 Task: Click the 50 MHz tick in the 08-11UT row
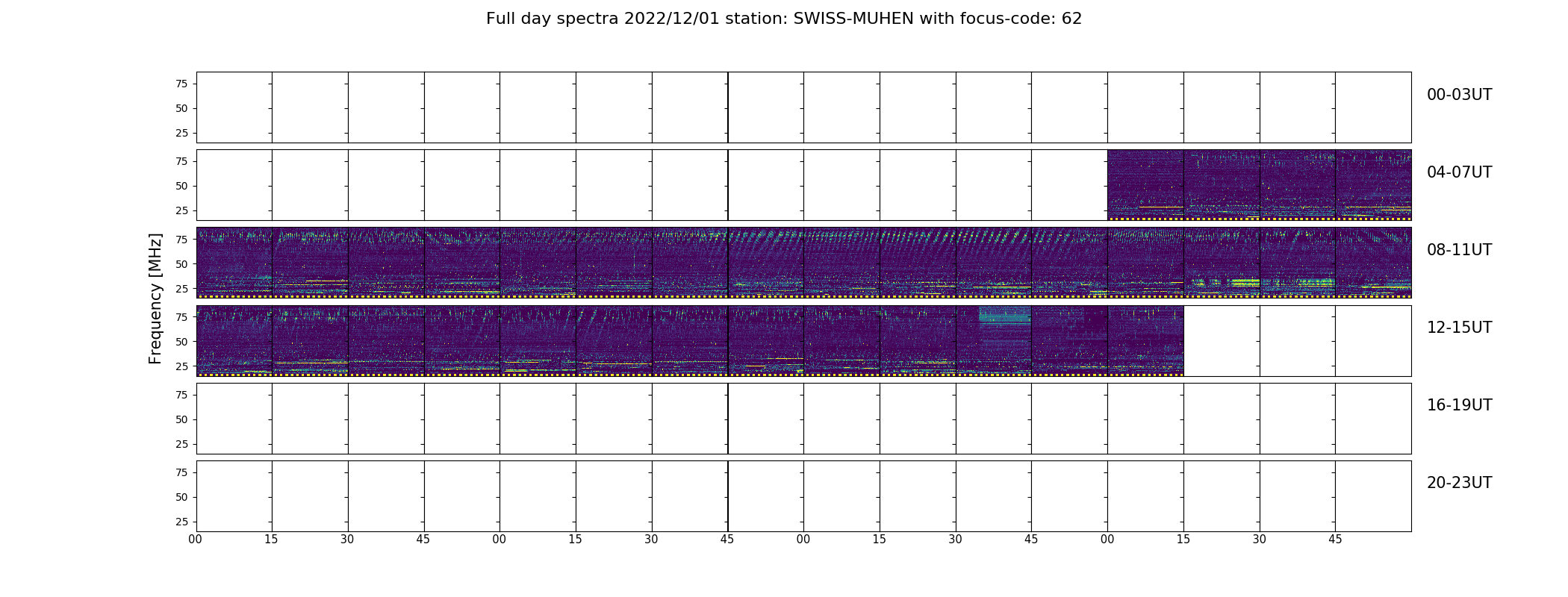point(181,264)
